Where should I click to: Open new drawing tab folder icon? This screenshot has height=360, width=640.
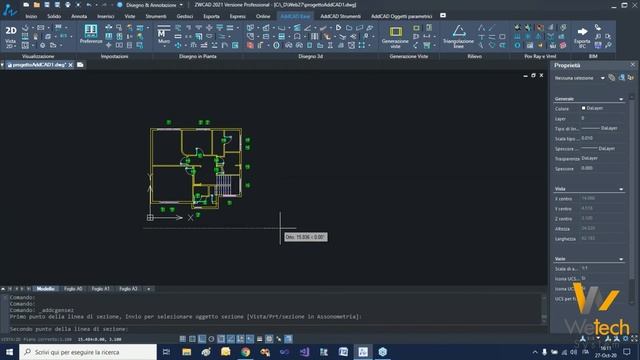[80, 64]
